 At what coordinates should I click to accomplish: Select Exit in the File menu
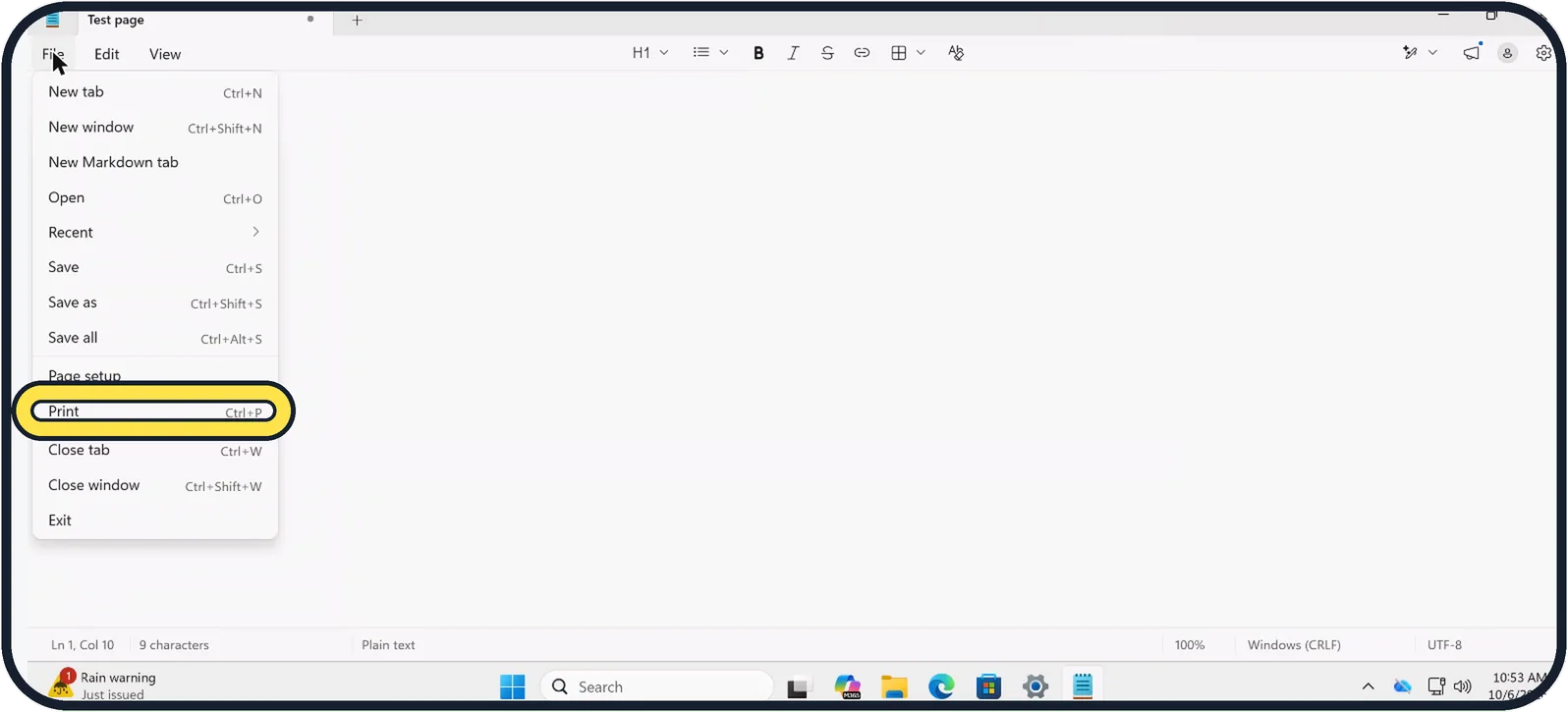155,520
